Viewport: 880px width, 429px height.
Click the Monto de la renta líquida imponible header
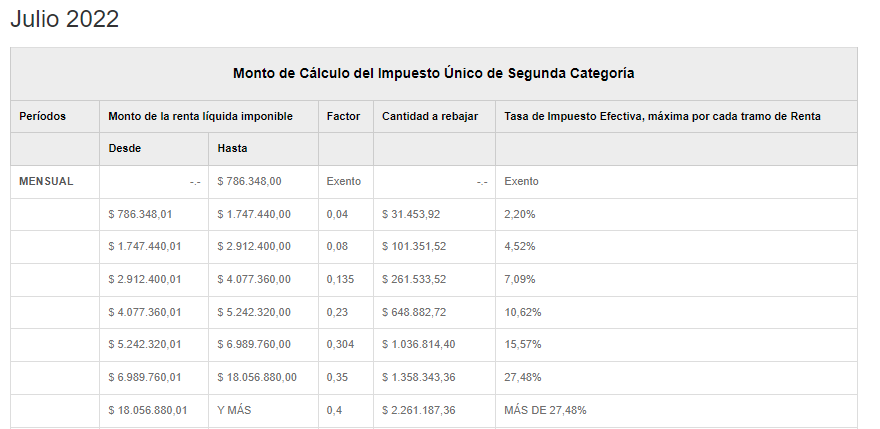[x=200, y=116]
